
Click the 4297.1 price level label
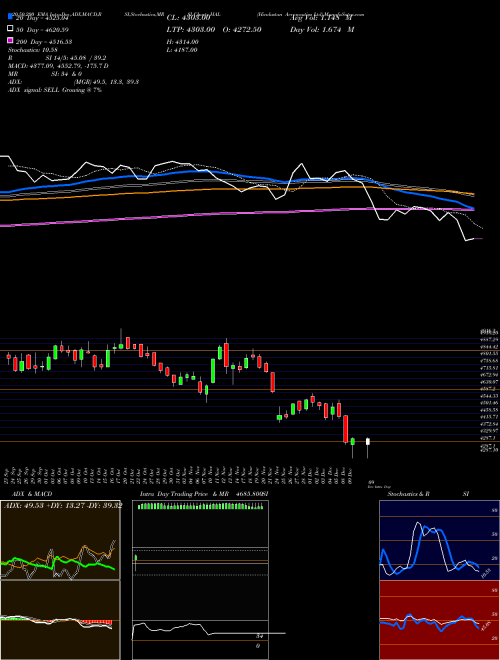(489, 438)
